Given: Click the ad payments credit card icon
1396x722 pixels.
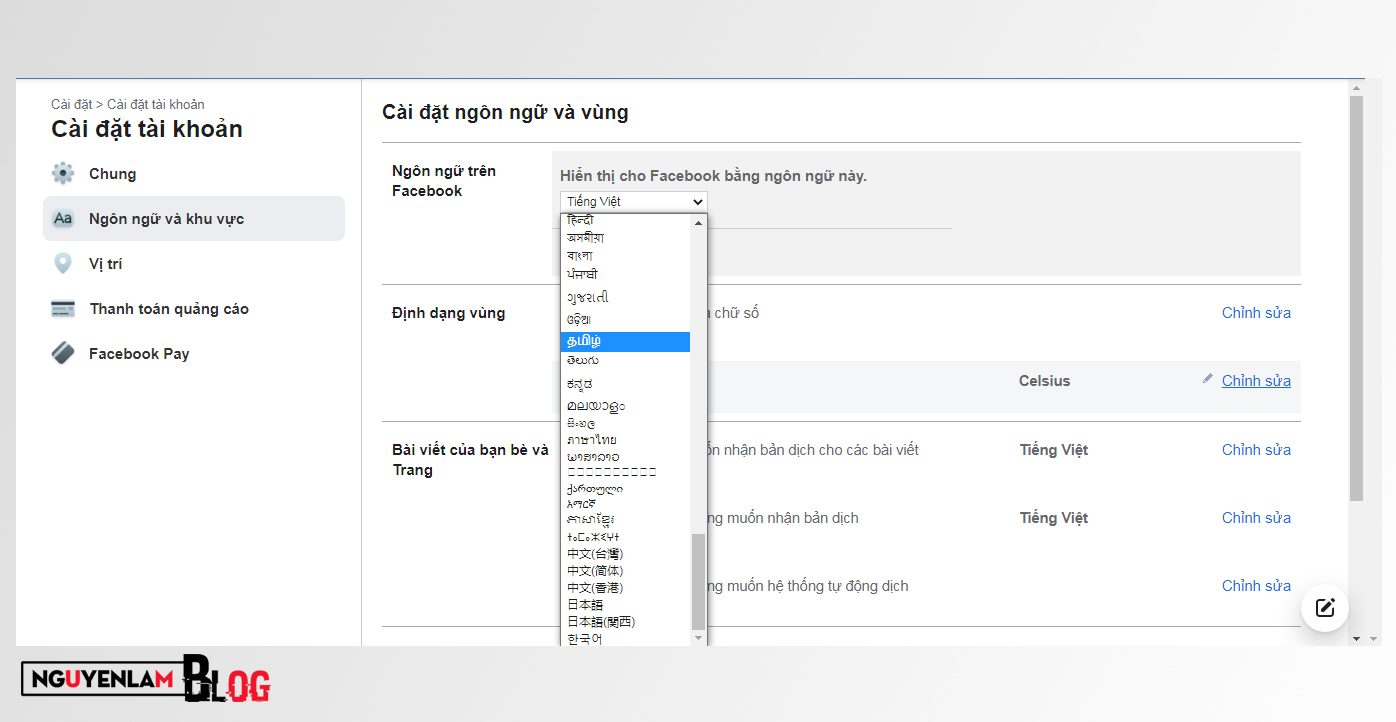Looking at the screenshot, I should 63,308.
